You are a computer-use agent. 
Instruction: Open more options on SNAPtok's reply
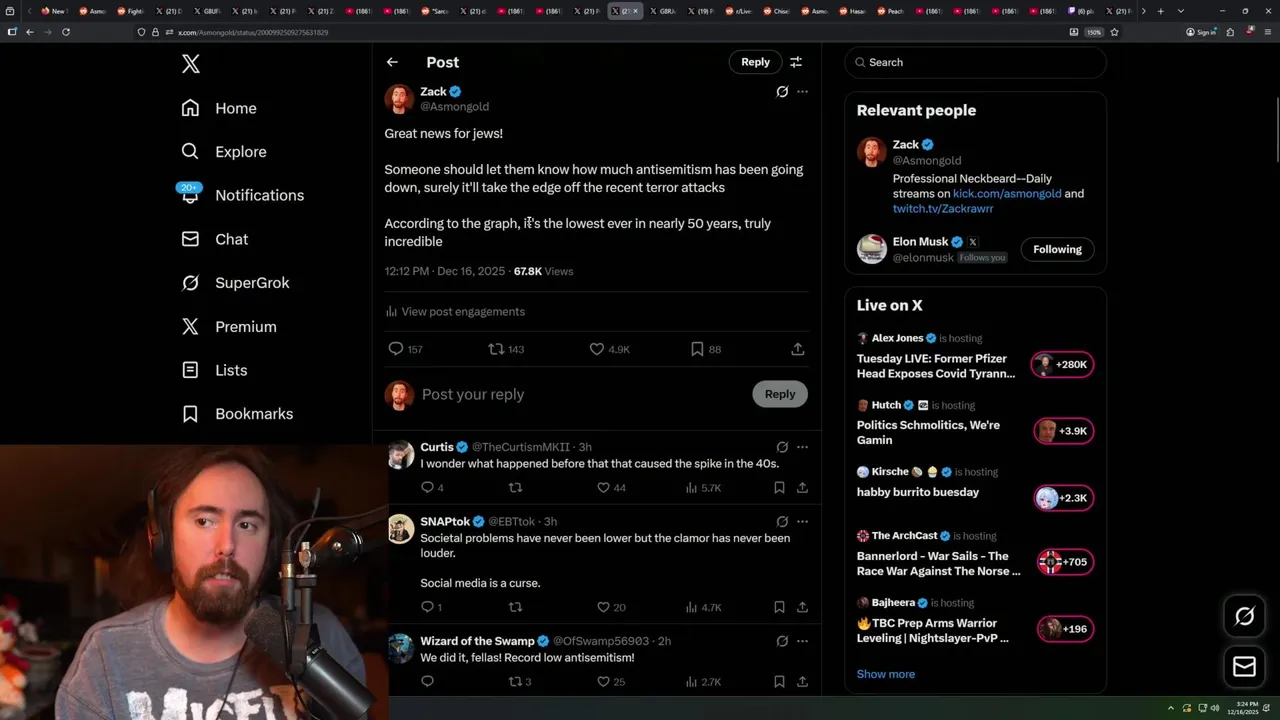(x=802, y=521)
